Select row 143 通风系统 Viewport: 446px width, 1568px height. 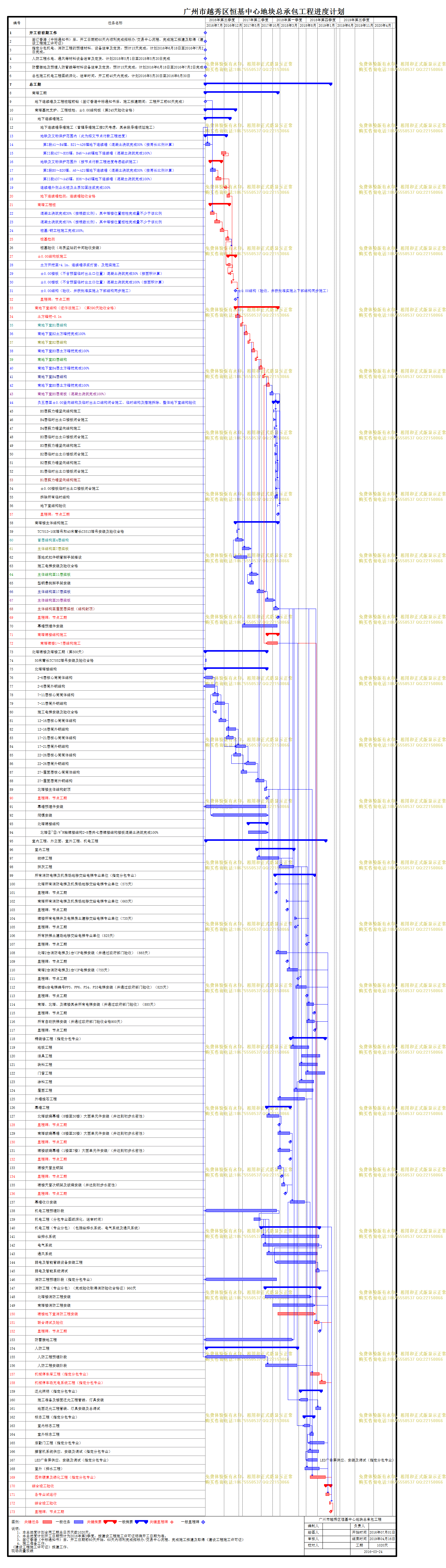click(x=107, y=1254)
